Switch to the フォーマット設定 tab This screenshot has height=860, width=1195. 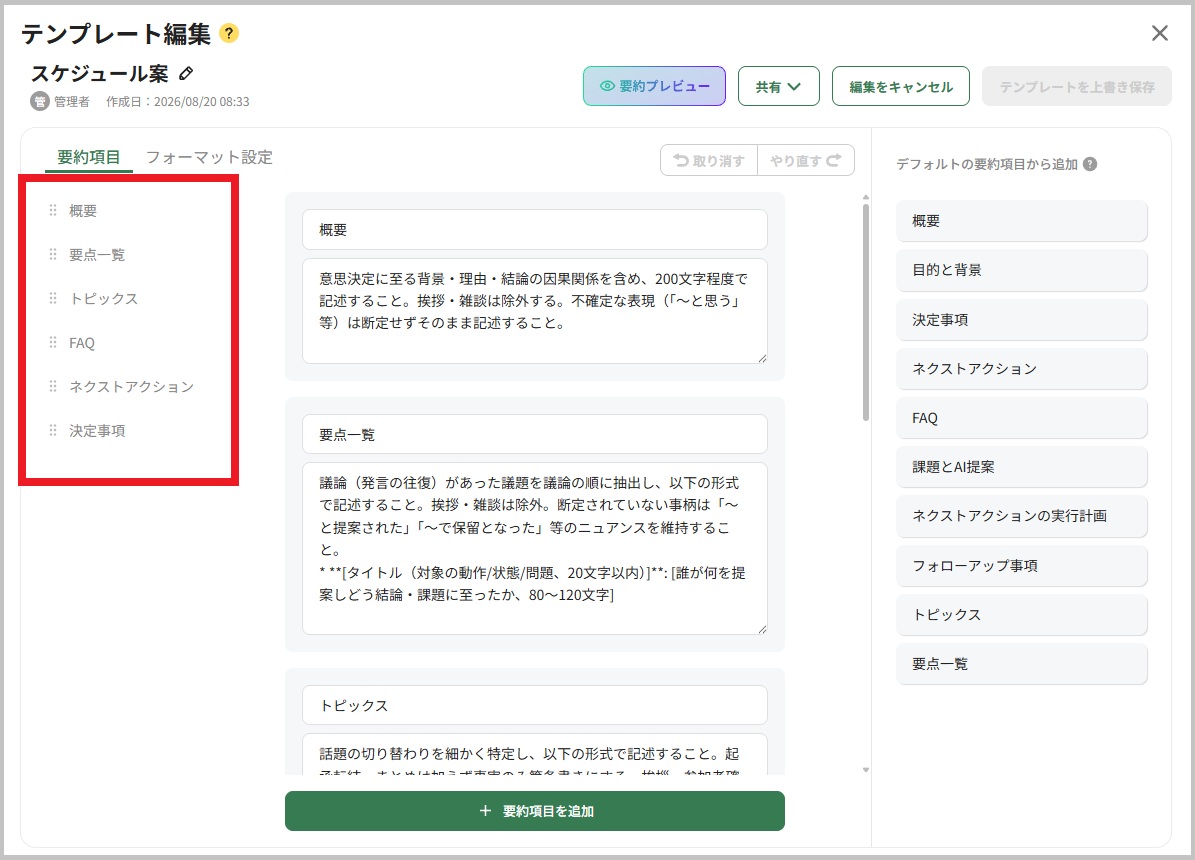pyautogui.click(x=209, y=157)
